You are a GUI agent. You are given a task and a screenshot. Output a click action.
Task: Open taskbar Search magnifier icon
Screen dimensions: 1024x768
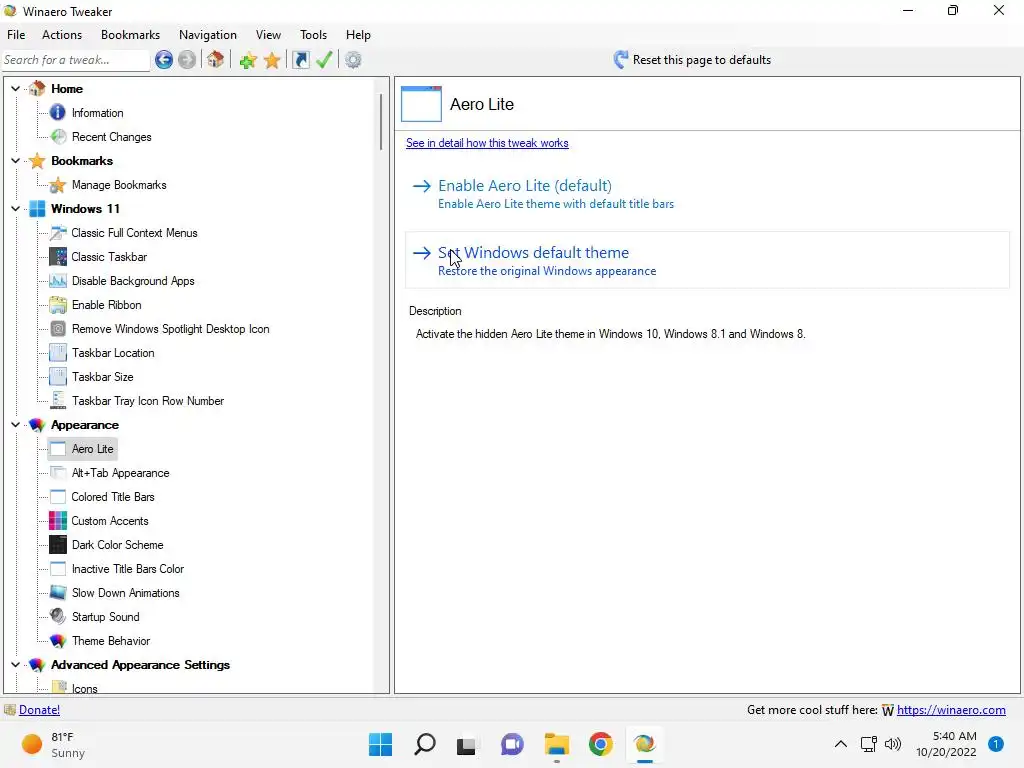tap(424, 744)
